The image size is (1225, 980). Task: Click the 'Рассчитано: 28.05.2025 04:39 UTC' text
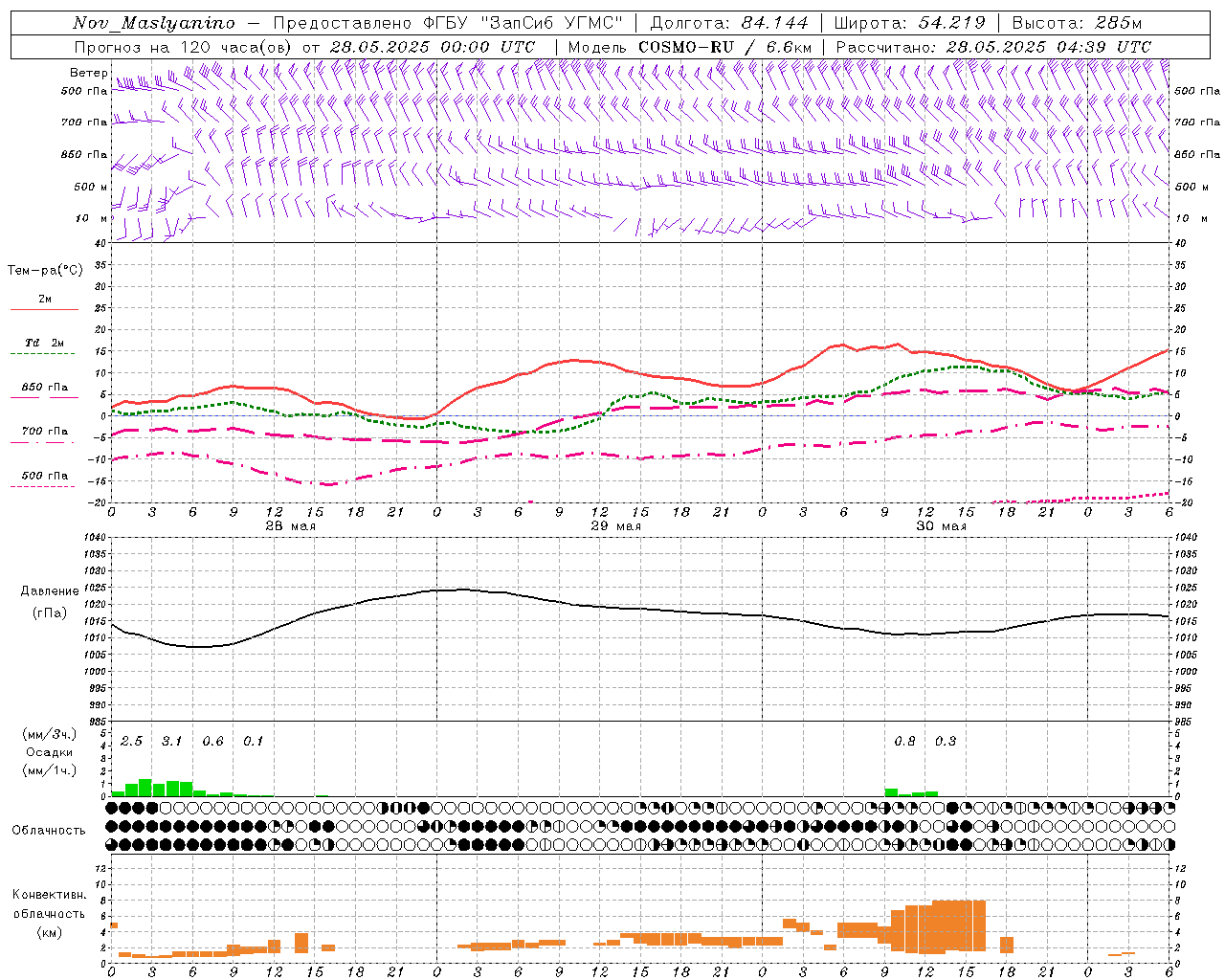993,47
